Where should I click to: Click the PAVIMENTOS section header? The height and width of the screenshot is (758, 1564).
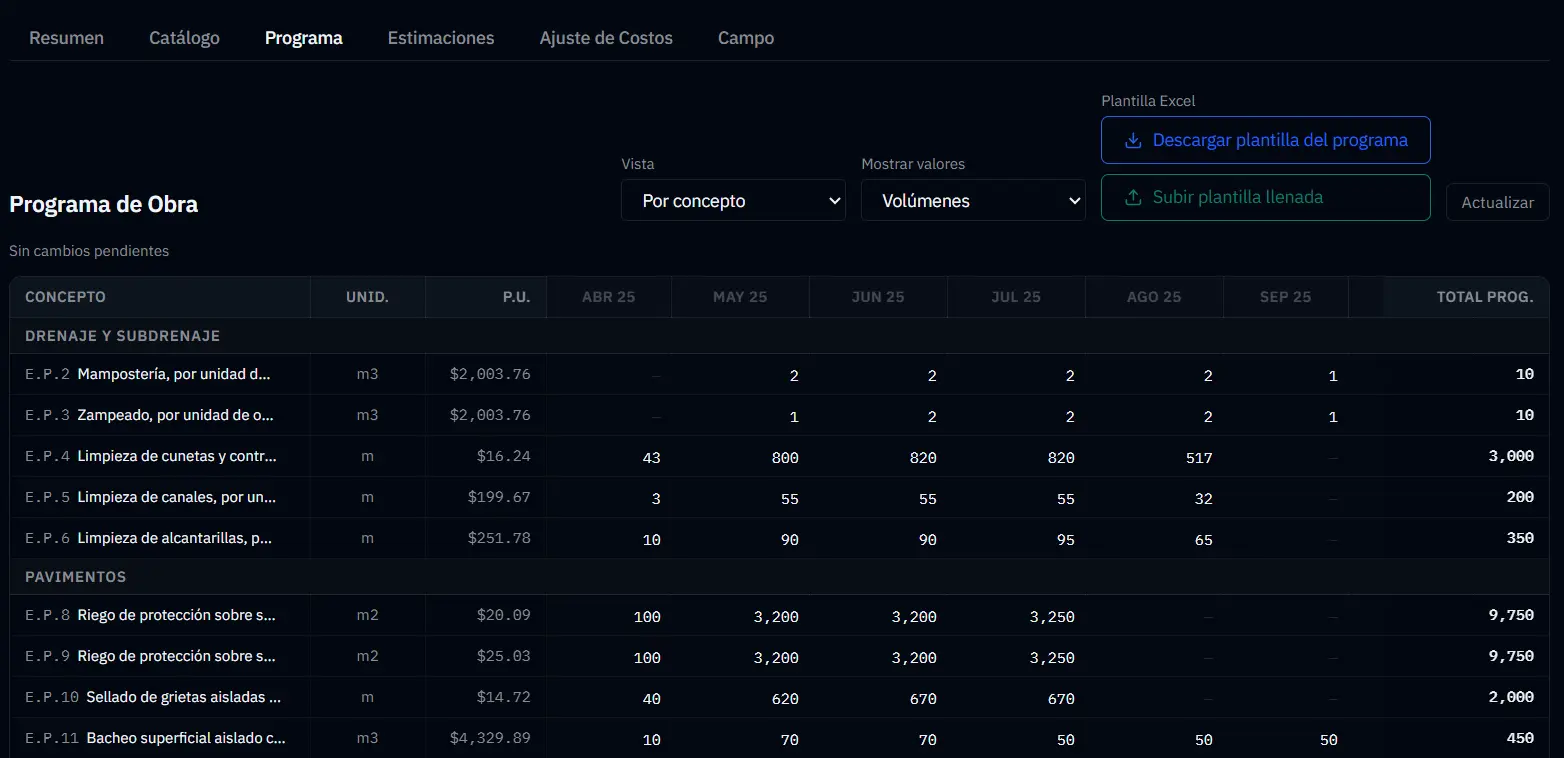pos(76,577)
